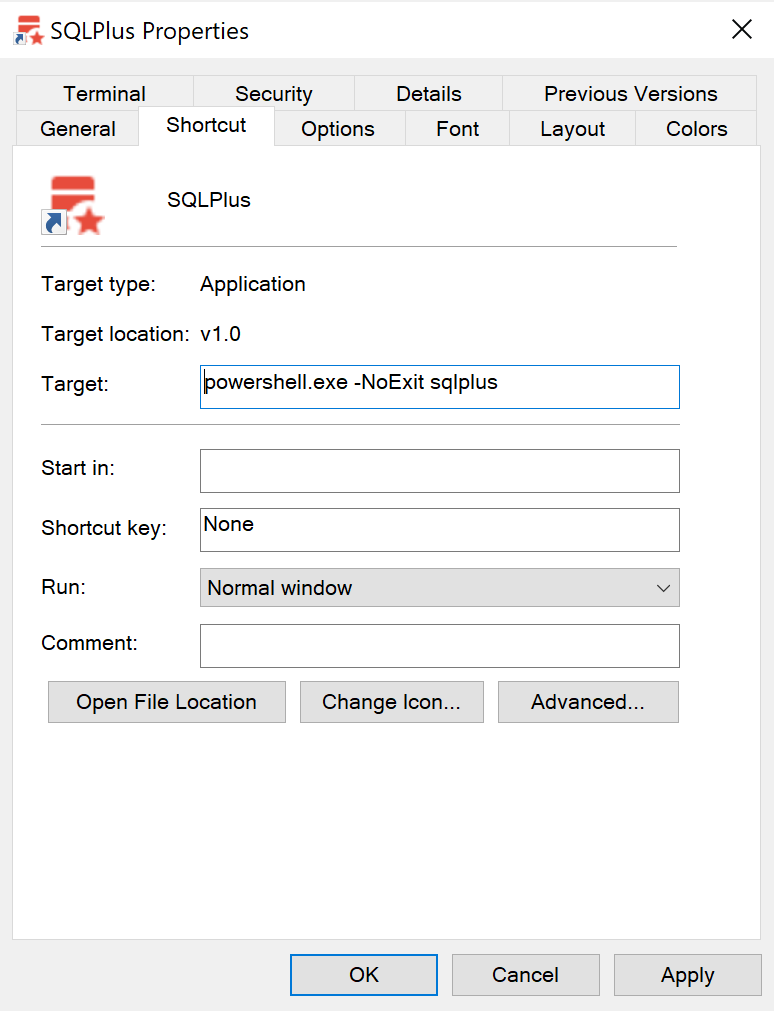Click the SQLPlus title bar icon
This screenshot has height=1011, width=774.
[x=29, y=30]
